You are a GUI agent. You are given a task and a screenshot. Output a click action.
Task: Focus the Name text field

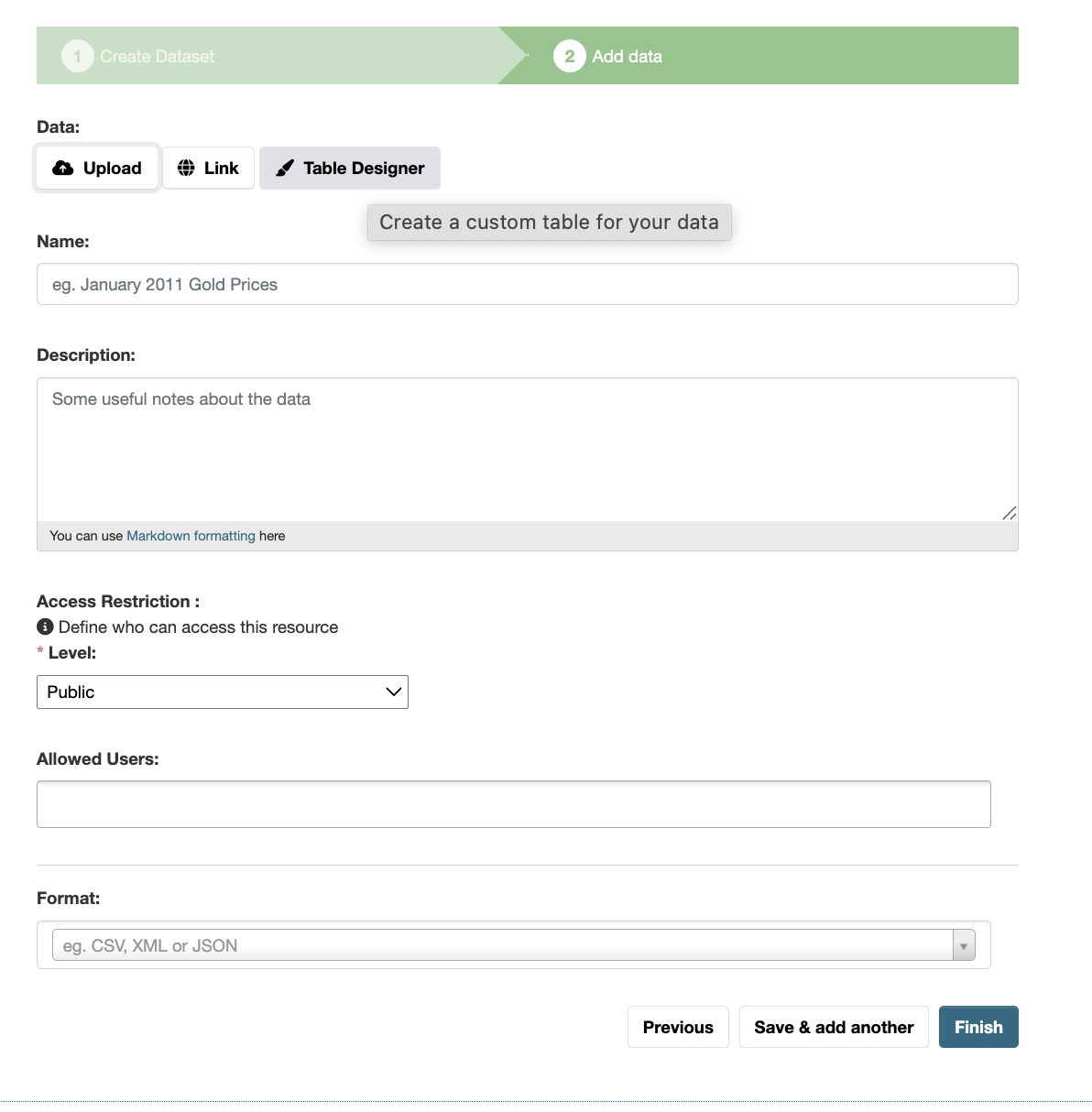(528, 284)
